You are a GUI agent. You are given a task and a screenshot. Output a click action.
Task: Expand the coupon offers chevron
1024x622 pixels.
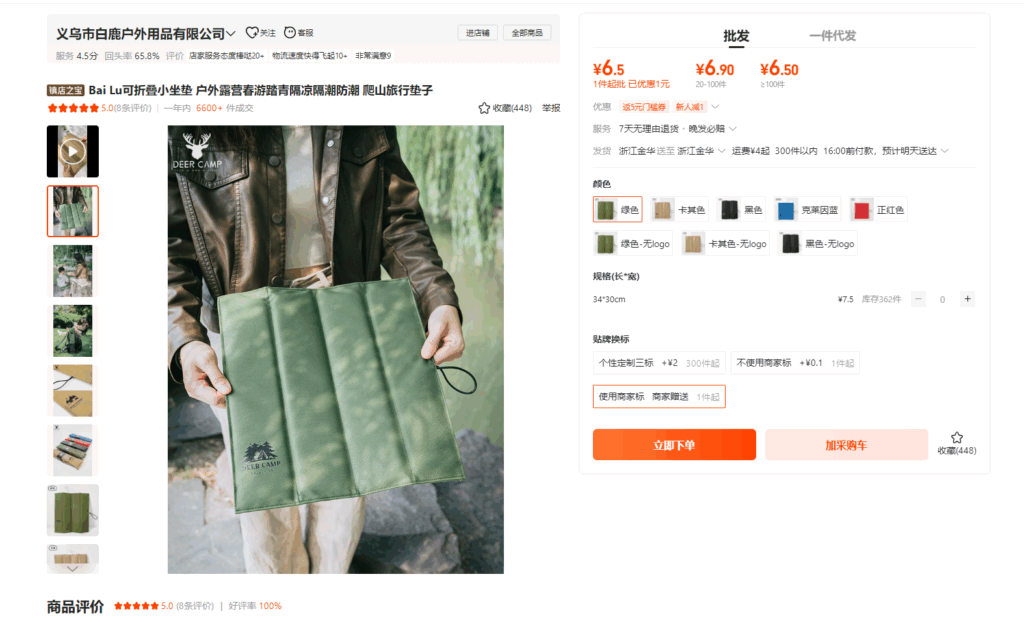[715, 106]
